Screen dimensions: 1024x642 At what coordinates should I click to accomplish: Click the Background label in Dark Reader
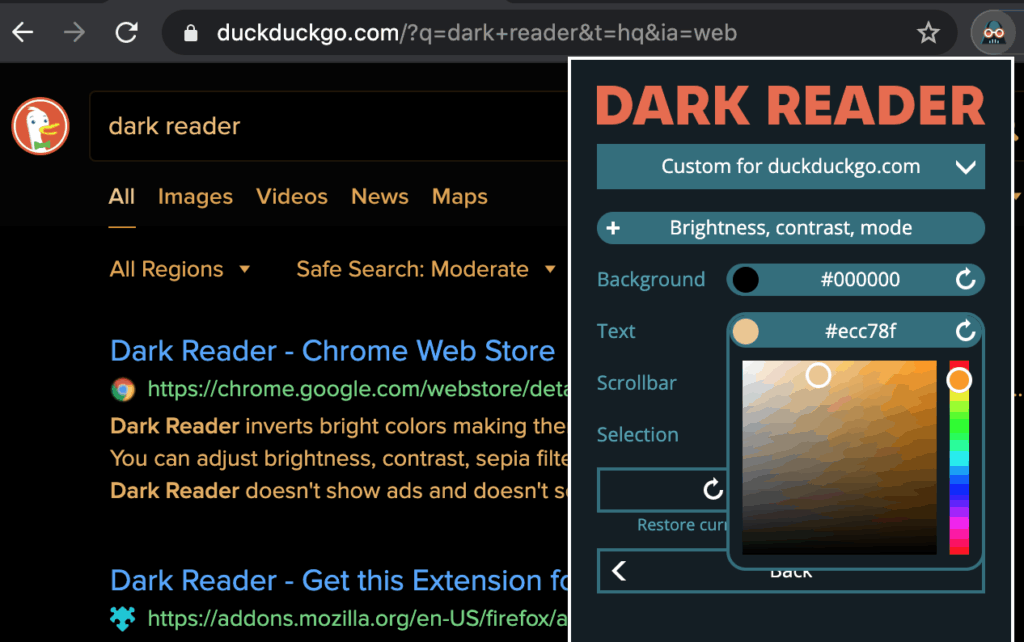click(651, 280)
